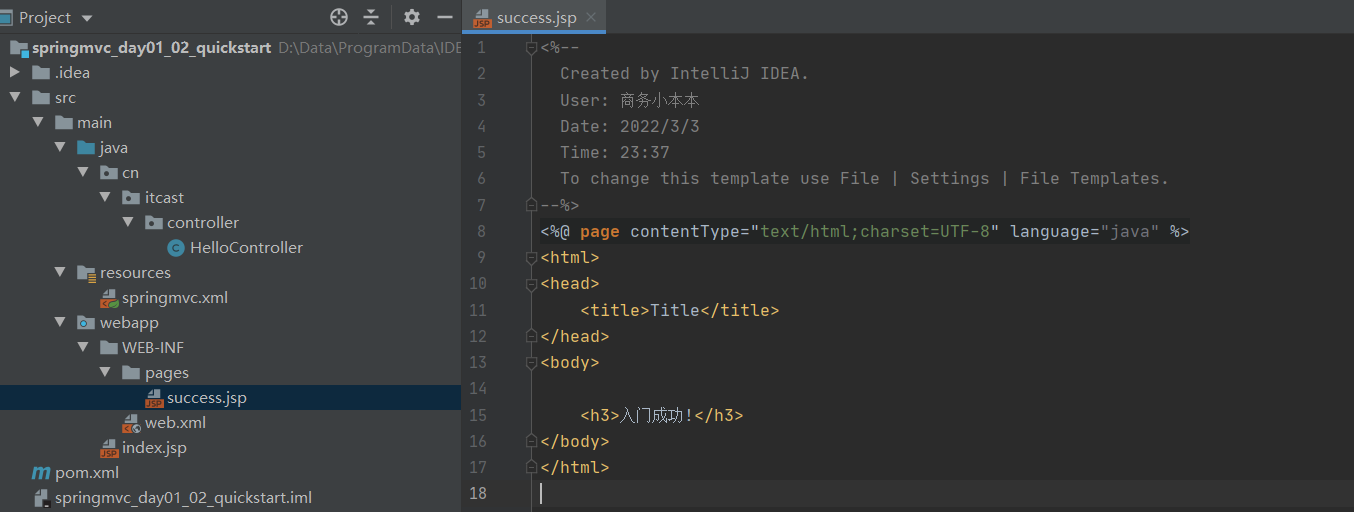The height and width of the screenshot is (512, 1354).
Task: Click the .iml module file icon
Action: coord(41,498)
